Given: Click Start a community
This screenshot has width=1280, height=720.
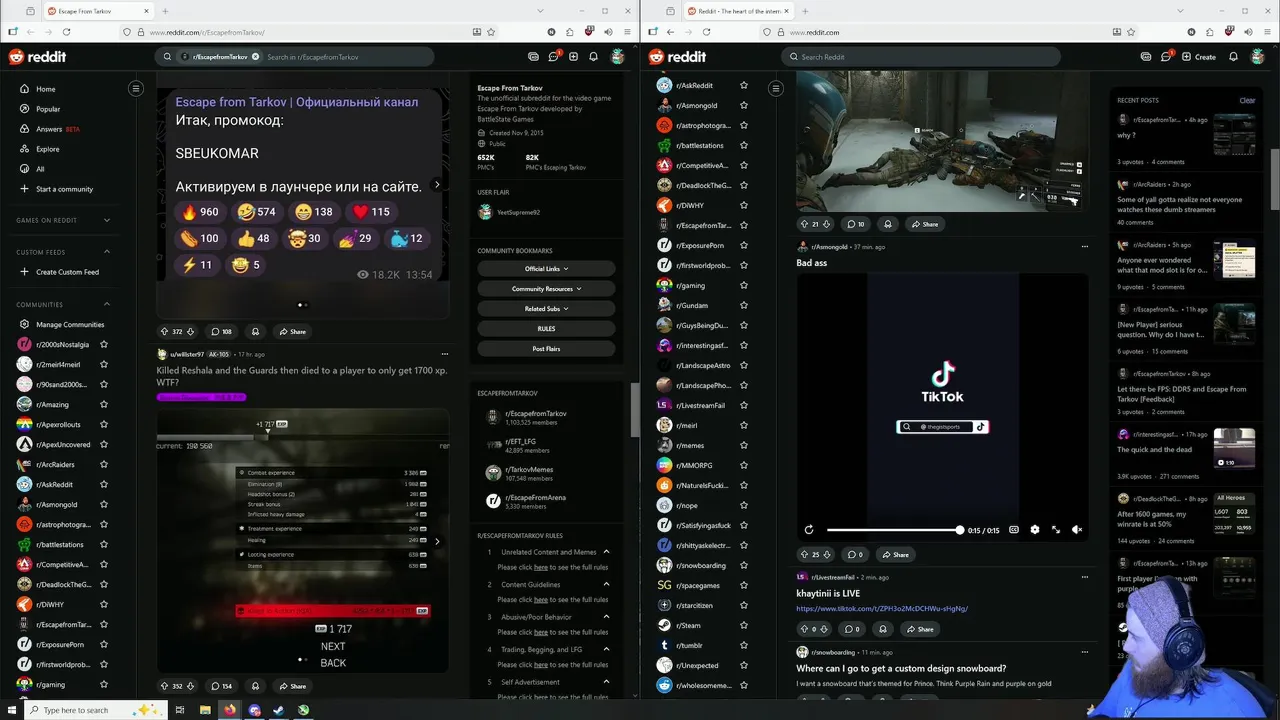Looking at the screenshot, I should click(64, 189).
